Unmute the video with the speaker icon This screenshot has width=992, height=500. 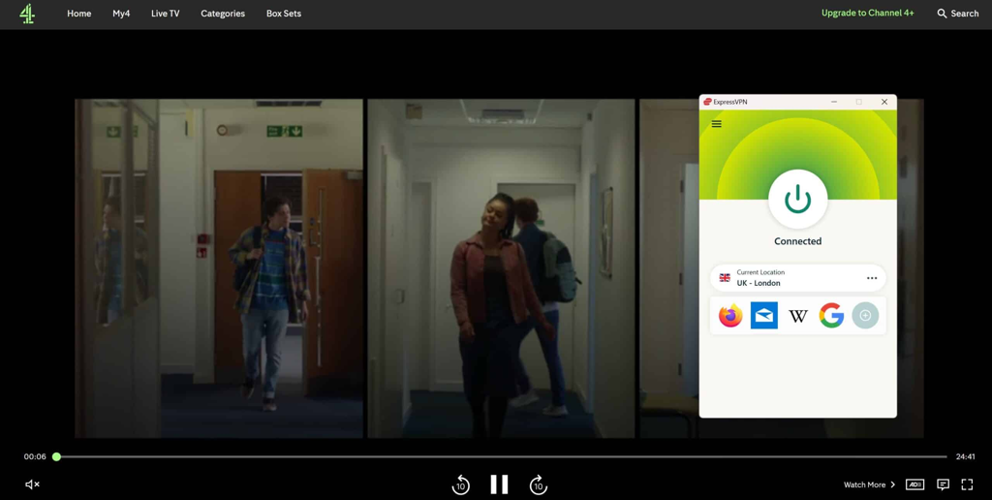[x=32, y=484]
